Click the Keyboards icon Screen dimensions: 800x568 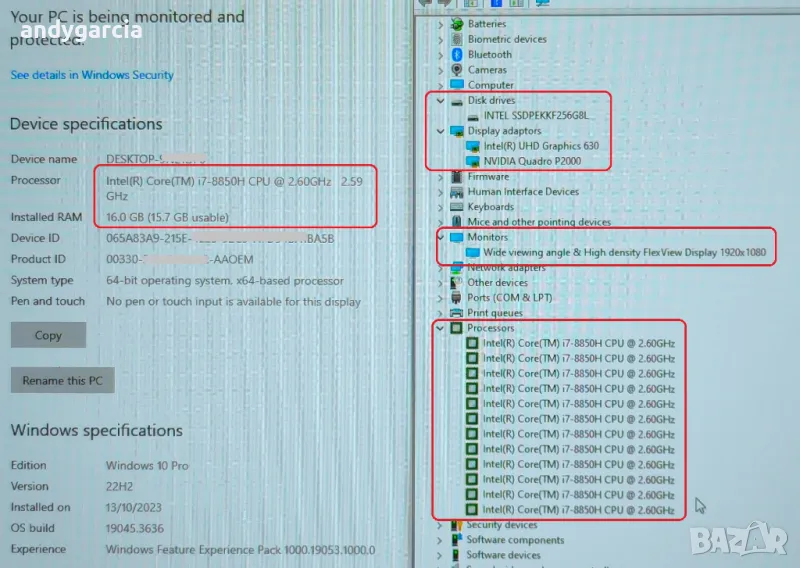pyautogui.click(x=457, y=207)
